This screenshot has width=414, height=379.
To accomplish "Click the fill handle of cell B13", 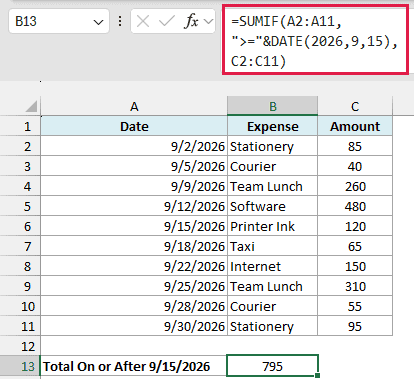I will click(x=317, y=376).
